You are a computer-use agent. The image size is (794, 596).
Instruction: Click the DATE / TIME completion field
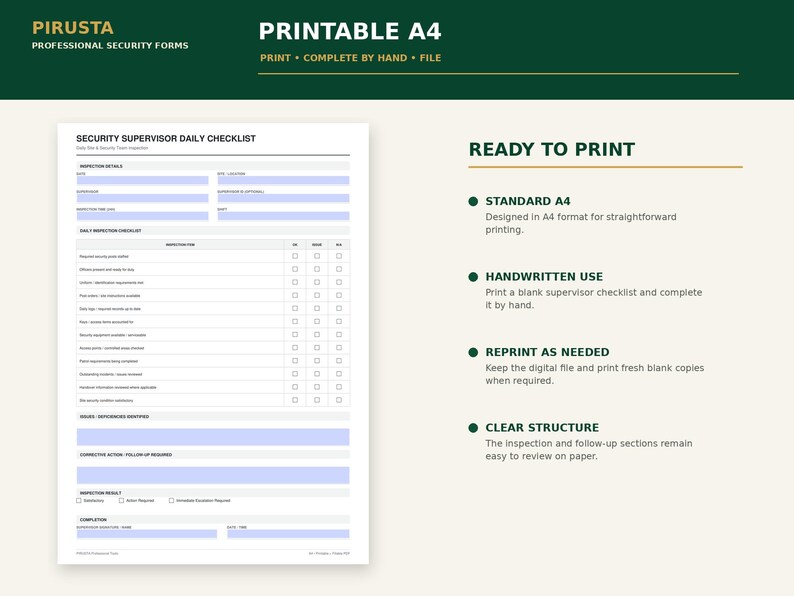288,534
